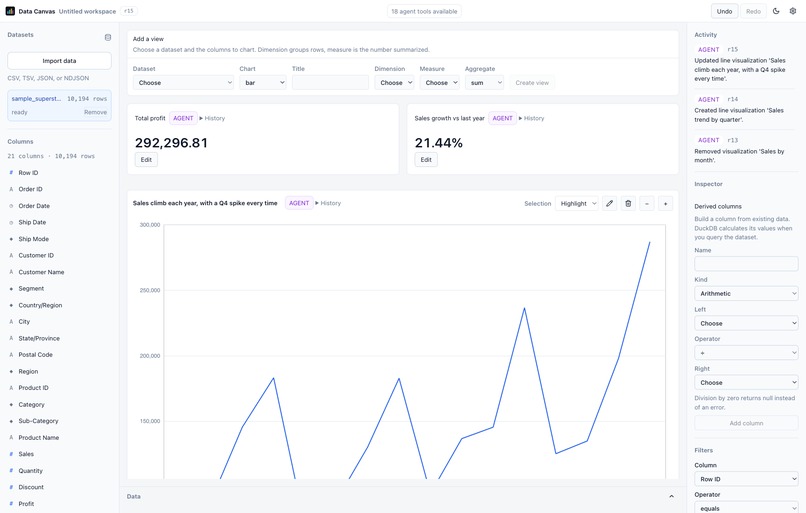The image size is (806, 513).
Task: Click the minus button on the chart toolbar
Action: tap(647, 204)
